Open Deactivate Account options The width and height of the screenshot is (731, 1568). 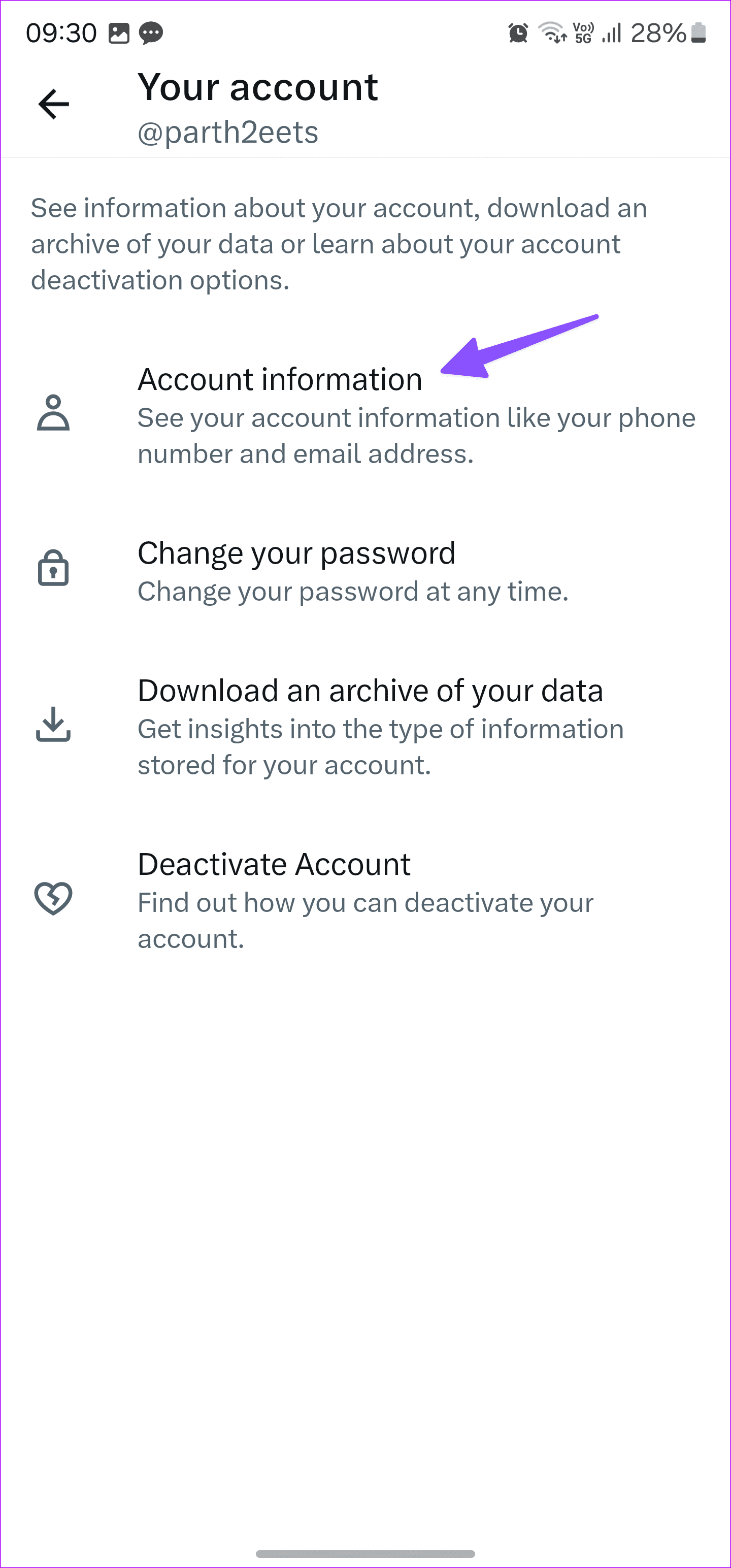274,864
